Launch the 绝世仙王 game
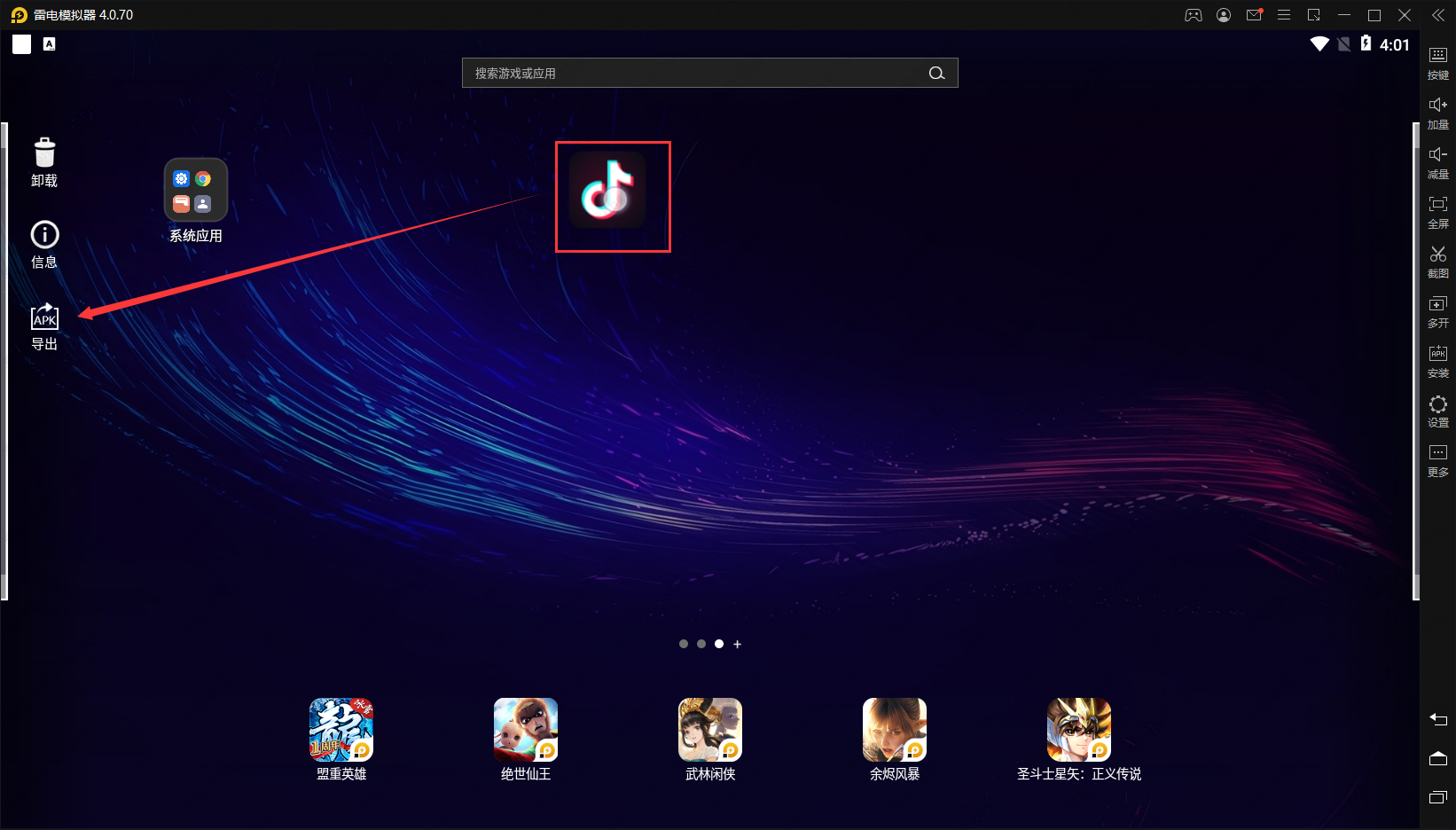This screenshot has width=1456, height=830. 526,730
